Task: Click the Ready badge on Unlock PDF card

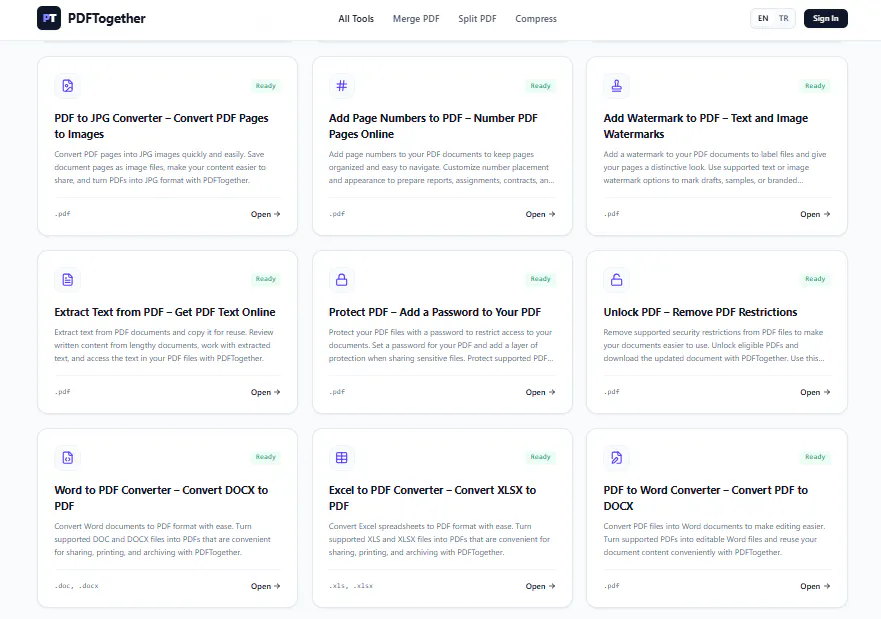Action: (815, 279)
